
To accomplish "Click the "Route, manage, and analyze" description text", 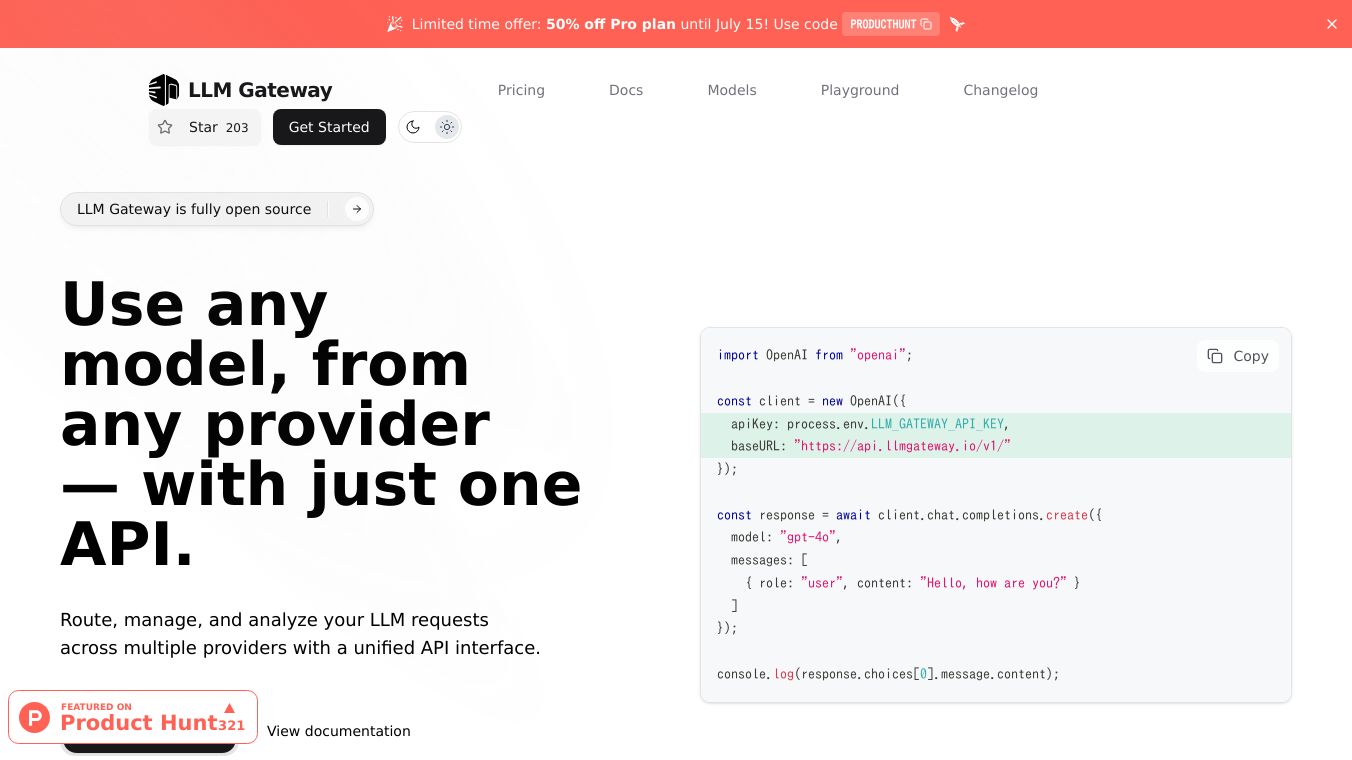I will point(300,634).
